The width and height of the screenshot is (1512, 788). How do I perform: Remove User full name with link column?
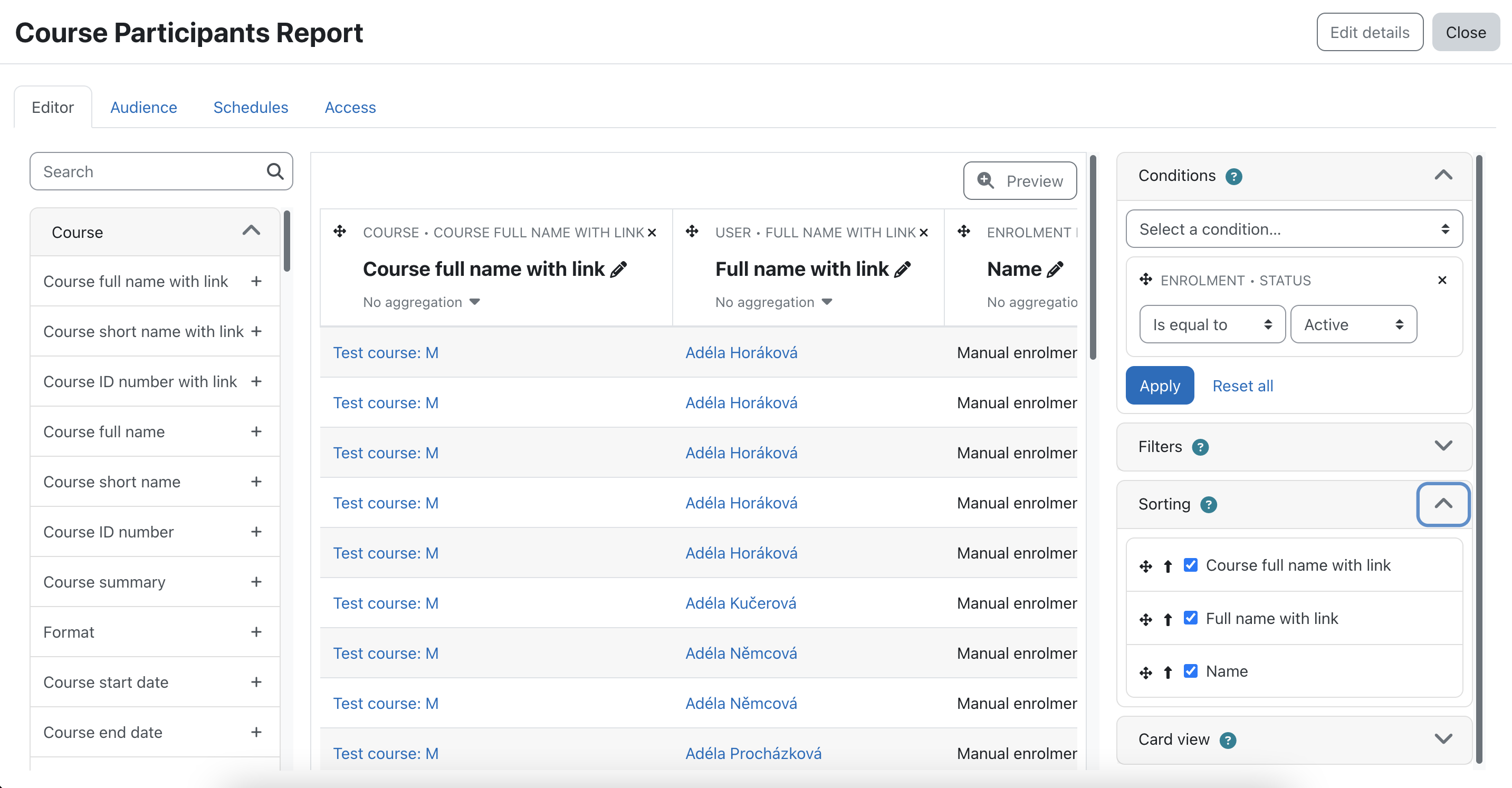[923, 233]
